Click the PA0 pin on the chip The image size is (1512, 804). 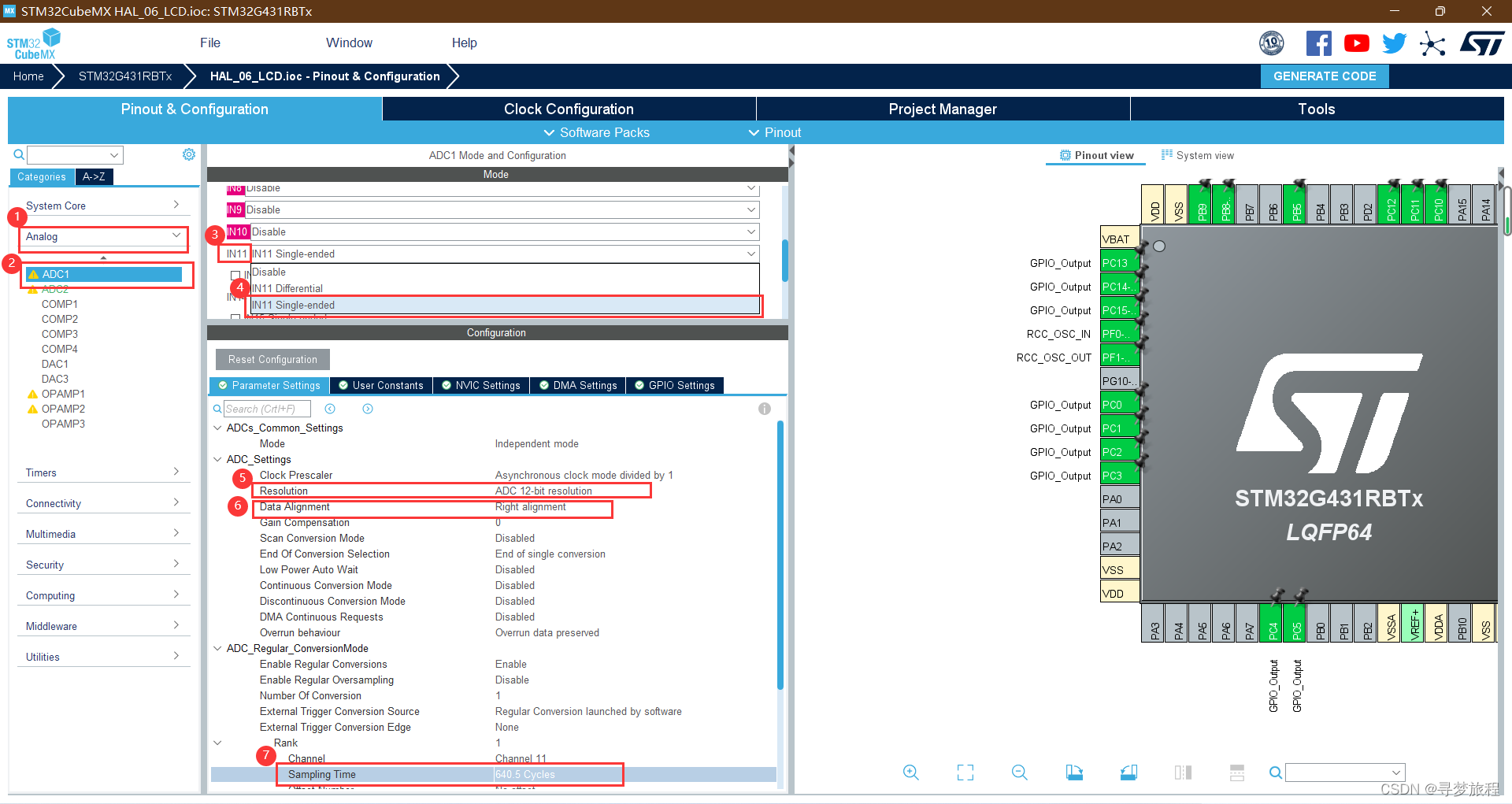[1119, 499]
